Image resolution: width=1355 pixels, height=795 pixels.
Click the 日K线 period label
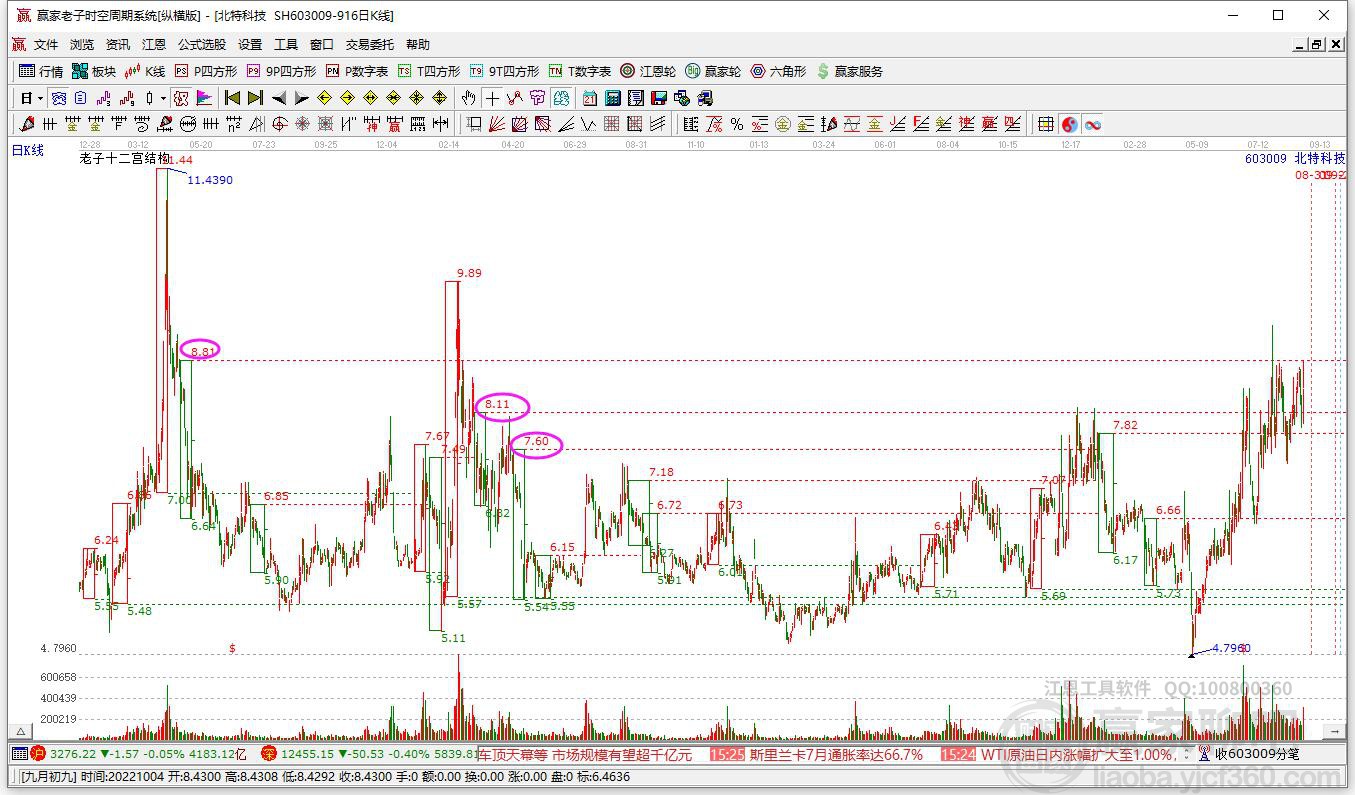(x=28, y=151)
